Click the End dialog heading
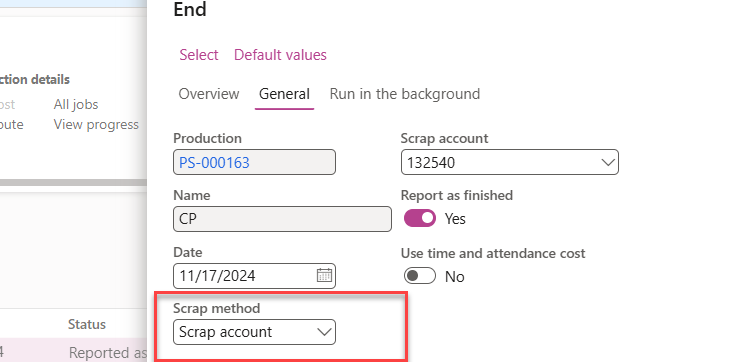 click(x=190, y=9)
